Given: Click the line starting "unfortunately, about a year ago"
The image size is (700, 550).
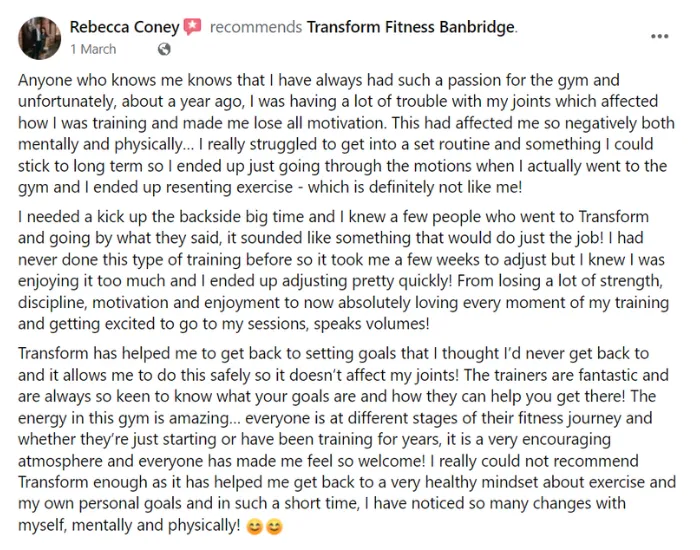Looking at the screenshot, I should click(338, 101).
